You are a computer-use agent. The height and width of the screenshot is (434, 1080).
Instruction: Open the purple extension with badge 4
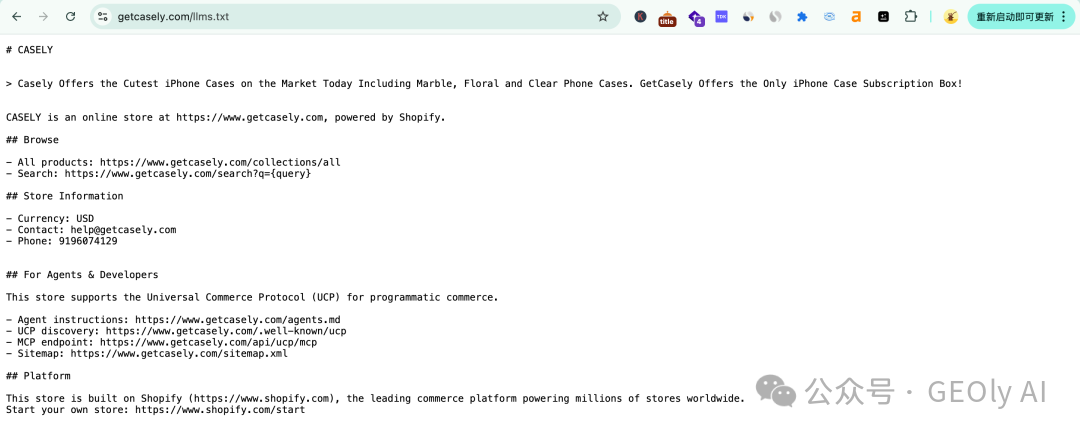(696, 18)
